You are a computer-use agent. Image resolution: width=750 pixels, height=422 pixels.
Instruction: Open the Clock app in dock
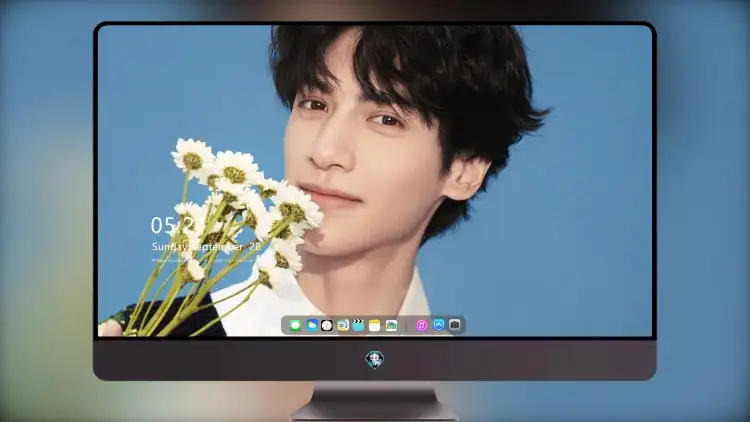click(327, 326)
